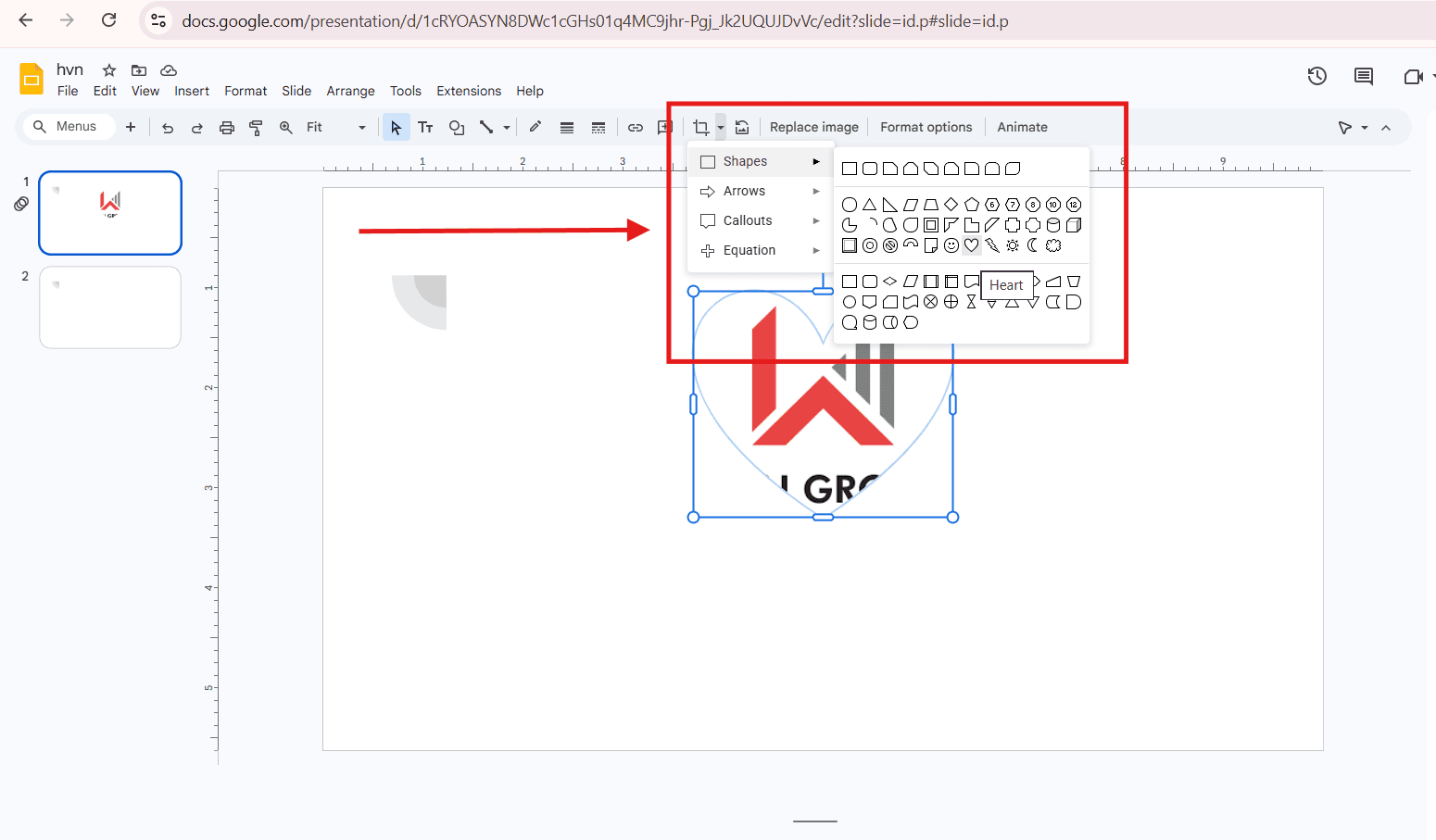Open the mask image dropdown arrow
The height and width of the screenshot is (840, 1436).
tap(721, 128)
